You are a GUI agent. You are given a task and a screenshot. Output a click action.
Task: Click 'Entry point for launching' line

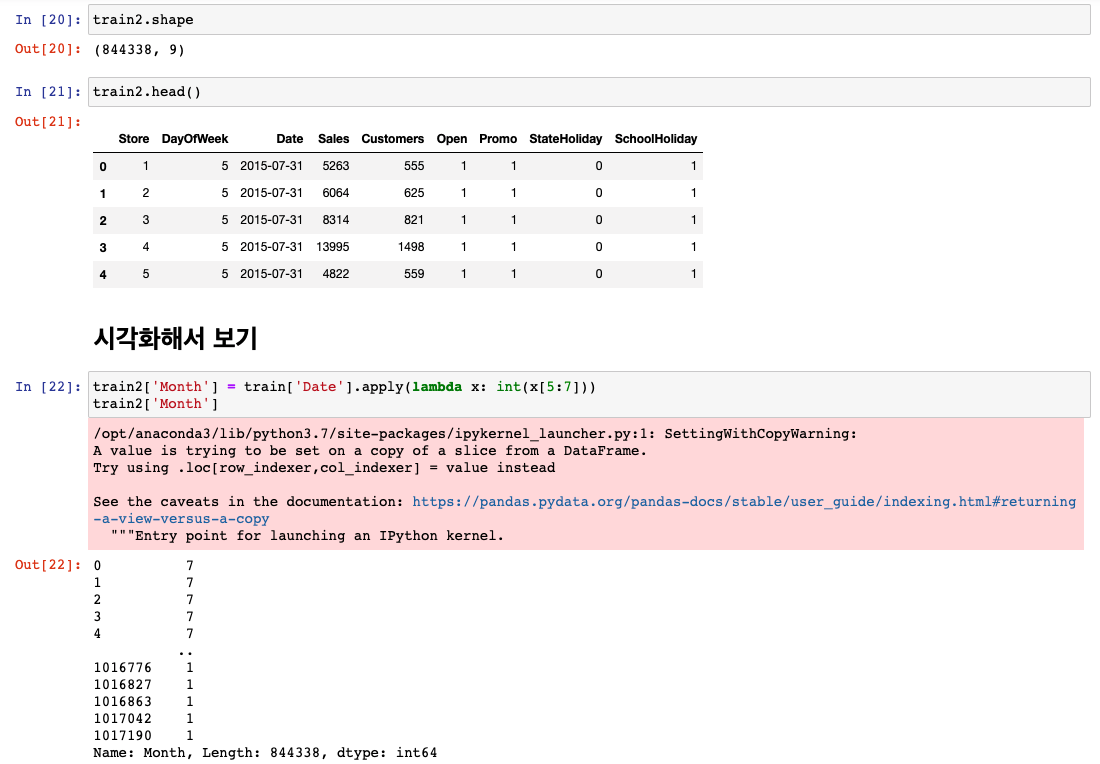307,536
